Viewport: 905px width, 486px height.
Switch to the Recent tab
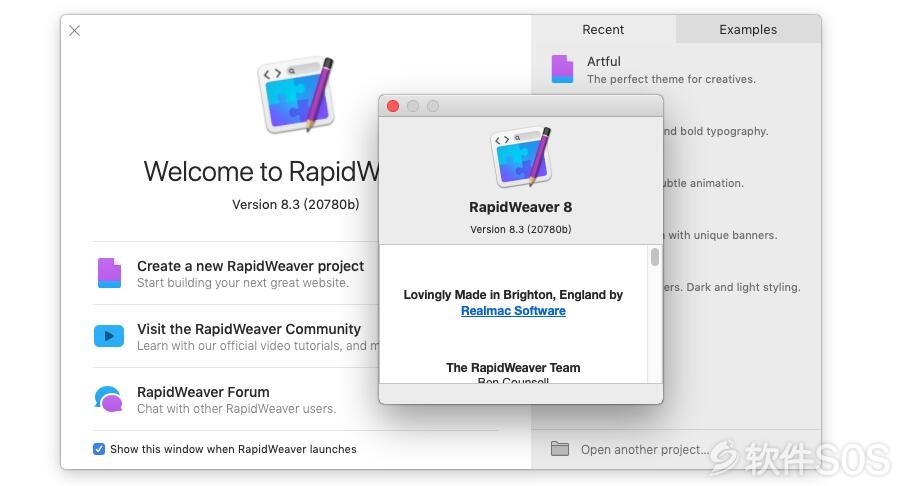603,29
